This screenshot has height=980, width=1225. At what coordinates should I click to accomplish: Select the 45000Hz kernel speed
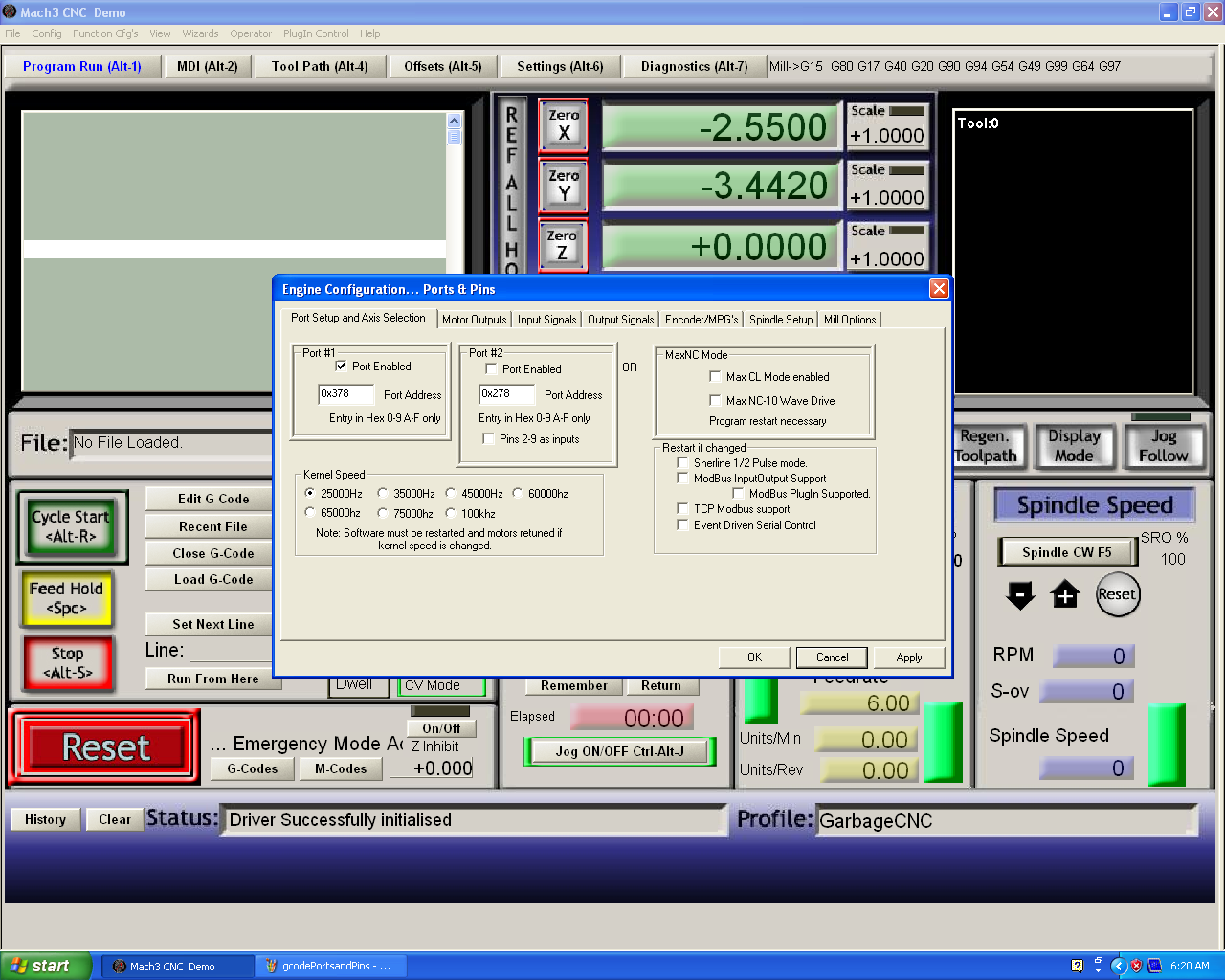coord(451,494)
